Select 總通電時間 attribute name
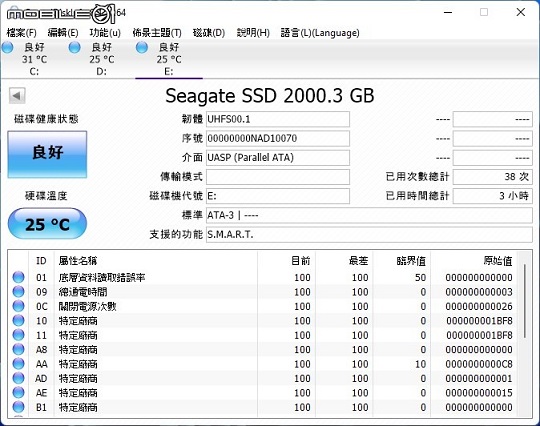The width and height of the screenshot is (540, 426). tap(83, 292)
